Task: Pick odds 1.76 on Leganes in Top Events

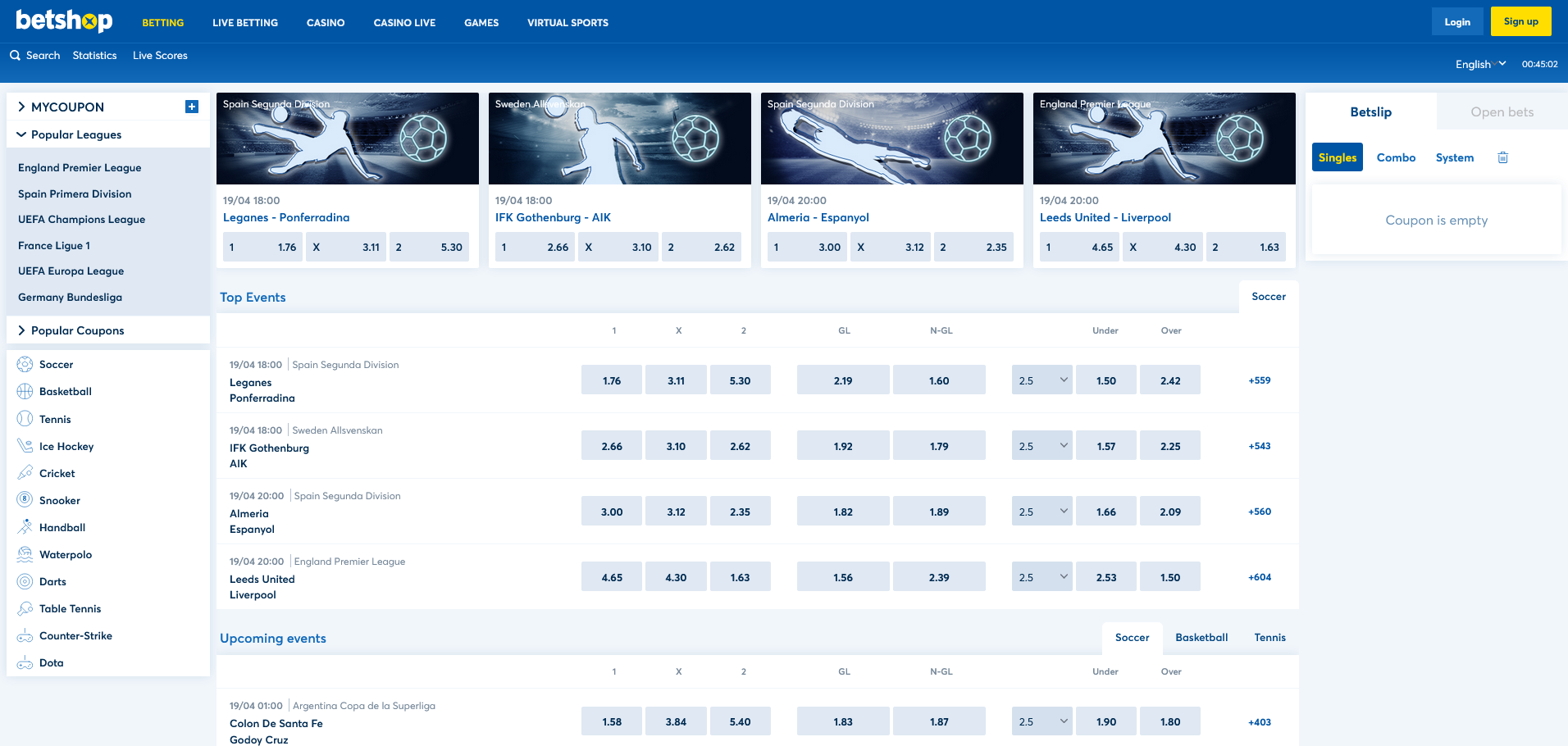Action: pyautogui.click(x=612, y=380)
